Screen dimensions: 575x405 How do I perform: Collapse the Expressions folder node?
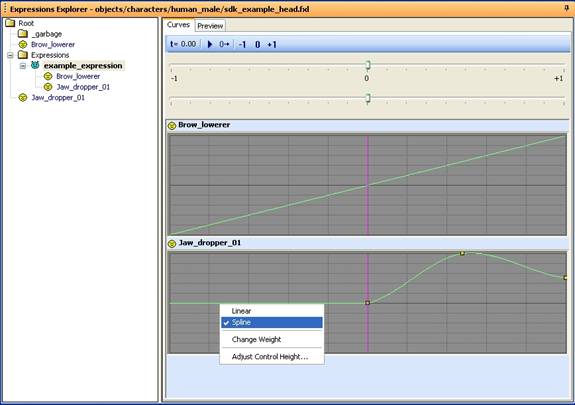click(x=10, y=55)
